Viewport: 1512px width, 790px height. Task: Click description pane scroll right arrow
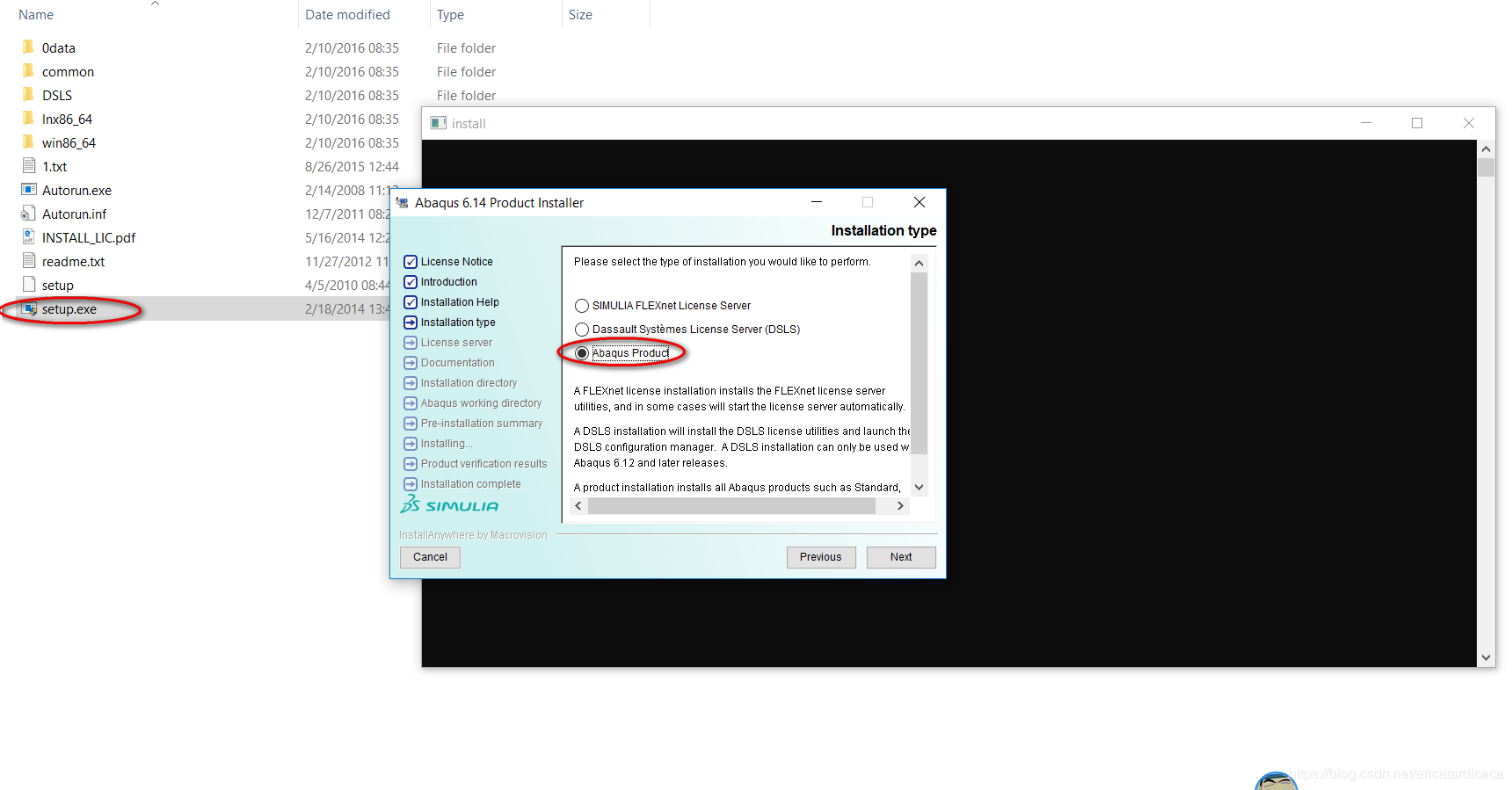(x=900, y=506)
